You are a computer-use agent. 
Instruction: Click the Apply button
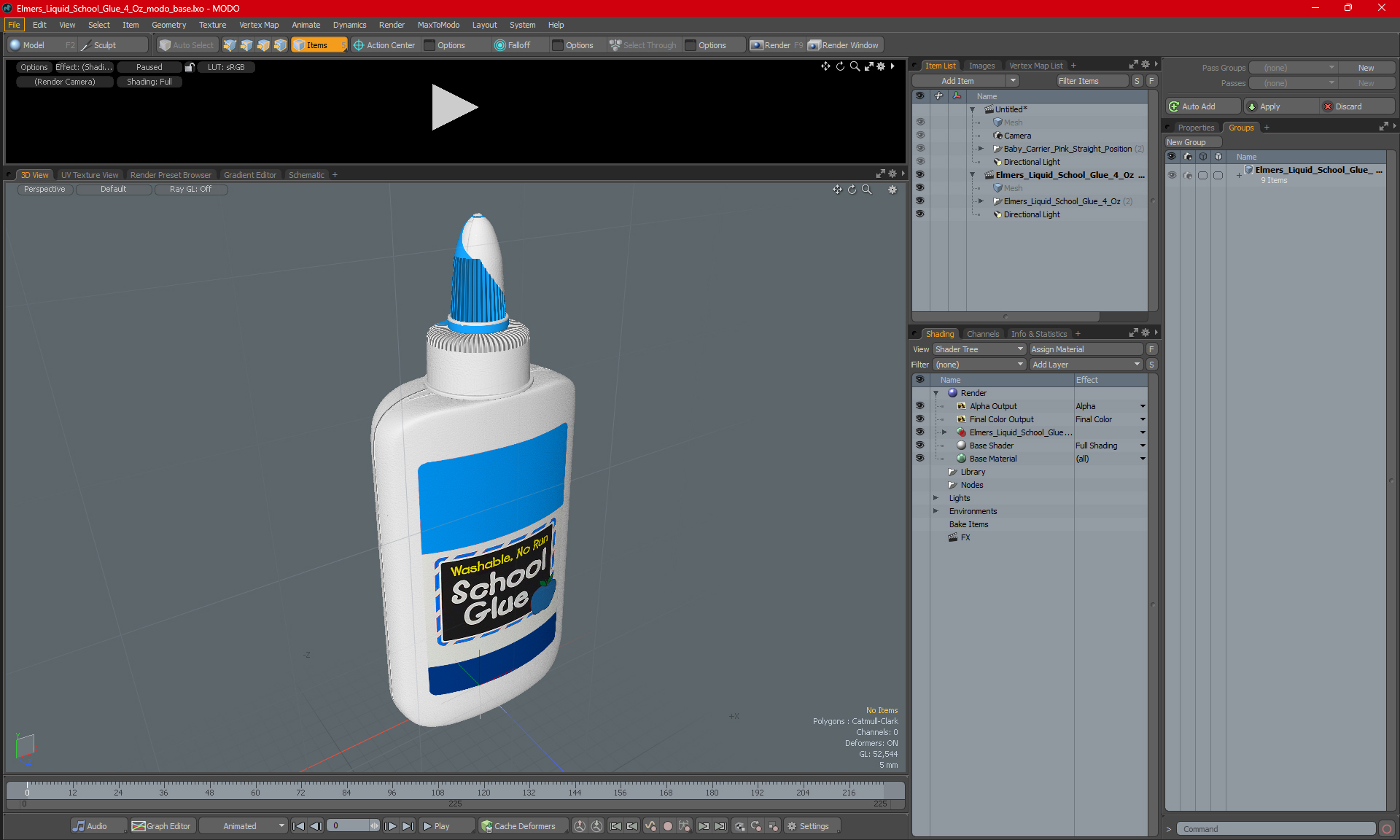[1280, 106]
